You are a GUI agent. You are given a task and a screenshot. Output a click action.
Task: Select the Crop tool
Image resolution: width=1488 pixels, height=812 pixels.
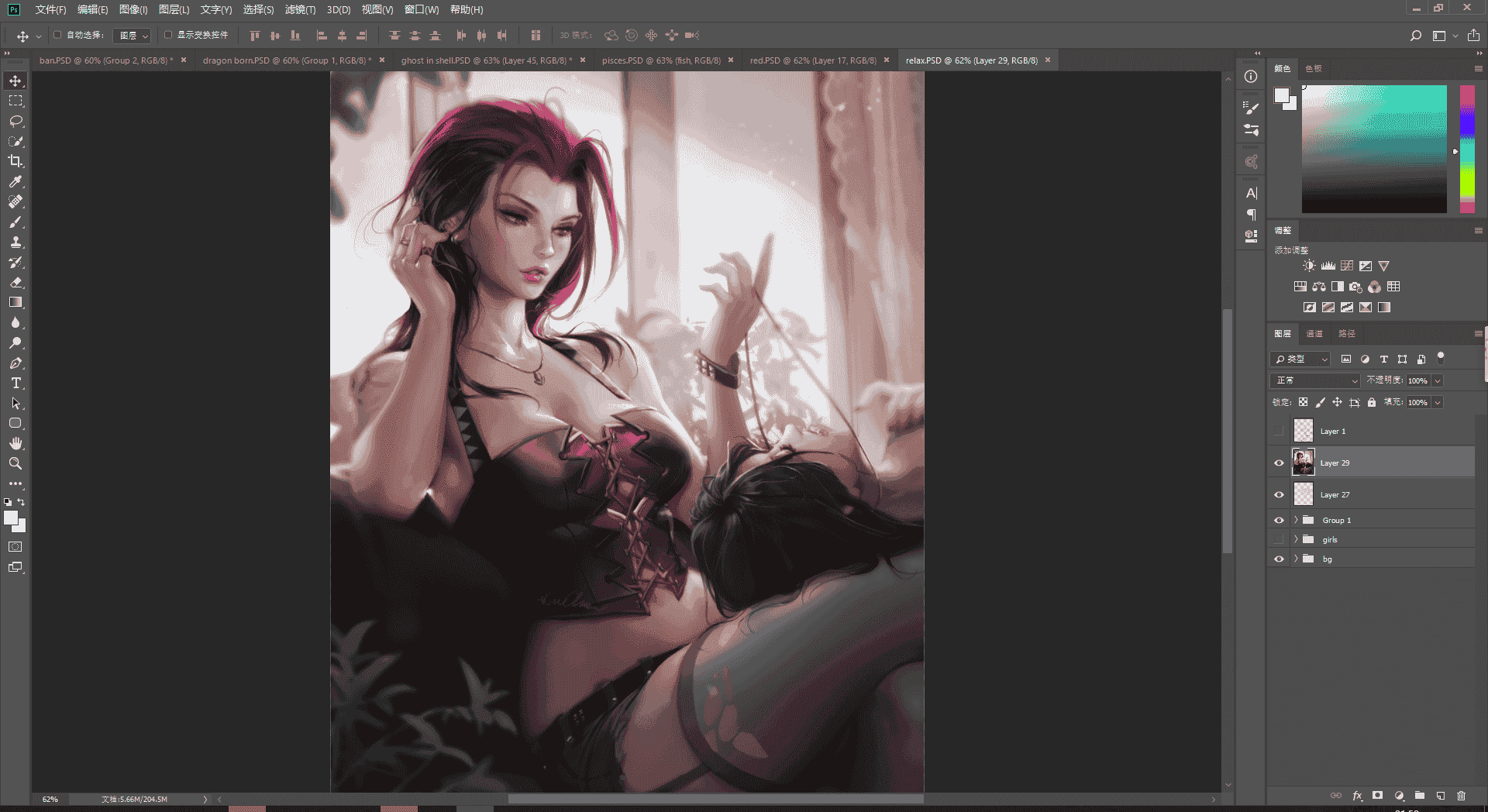(15, 161)
